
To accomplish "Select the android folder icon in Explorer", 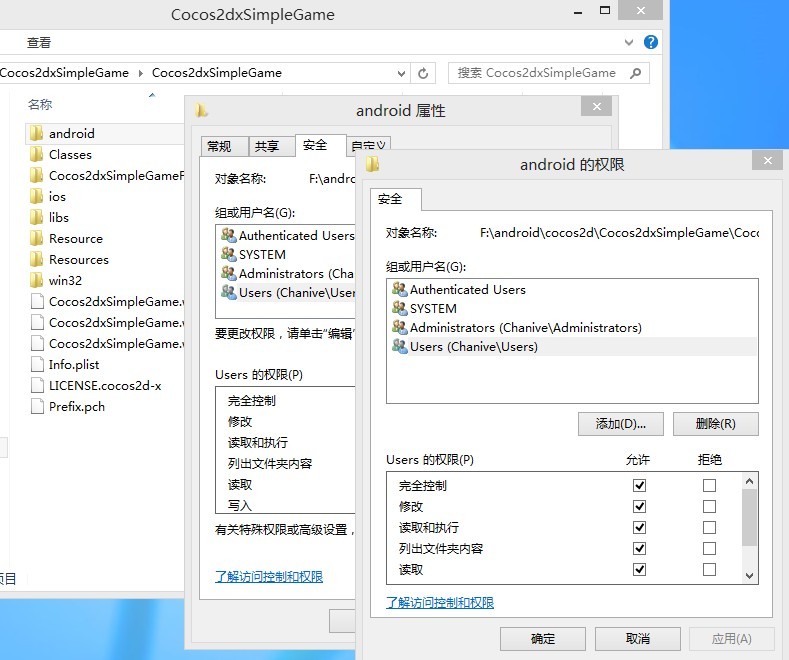I will 37,133.
